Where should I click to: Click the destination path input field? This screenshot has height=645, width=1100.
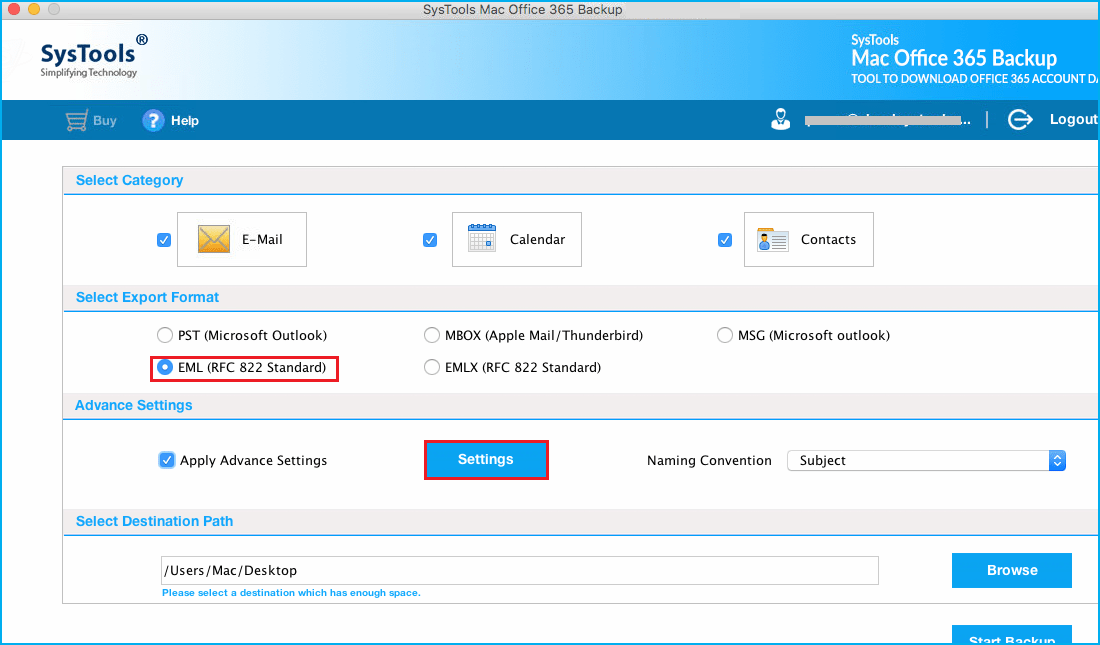click(519, 570)
